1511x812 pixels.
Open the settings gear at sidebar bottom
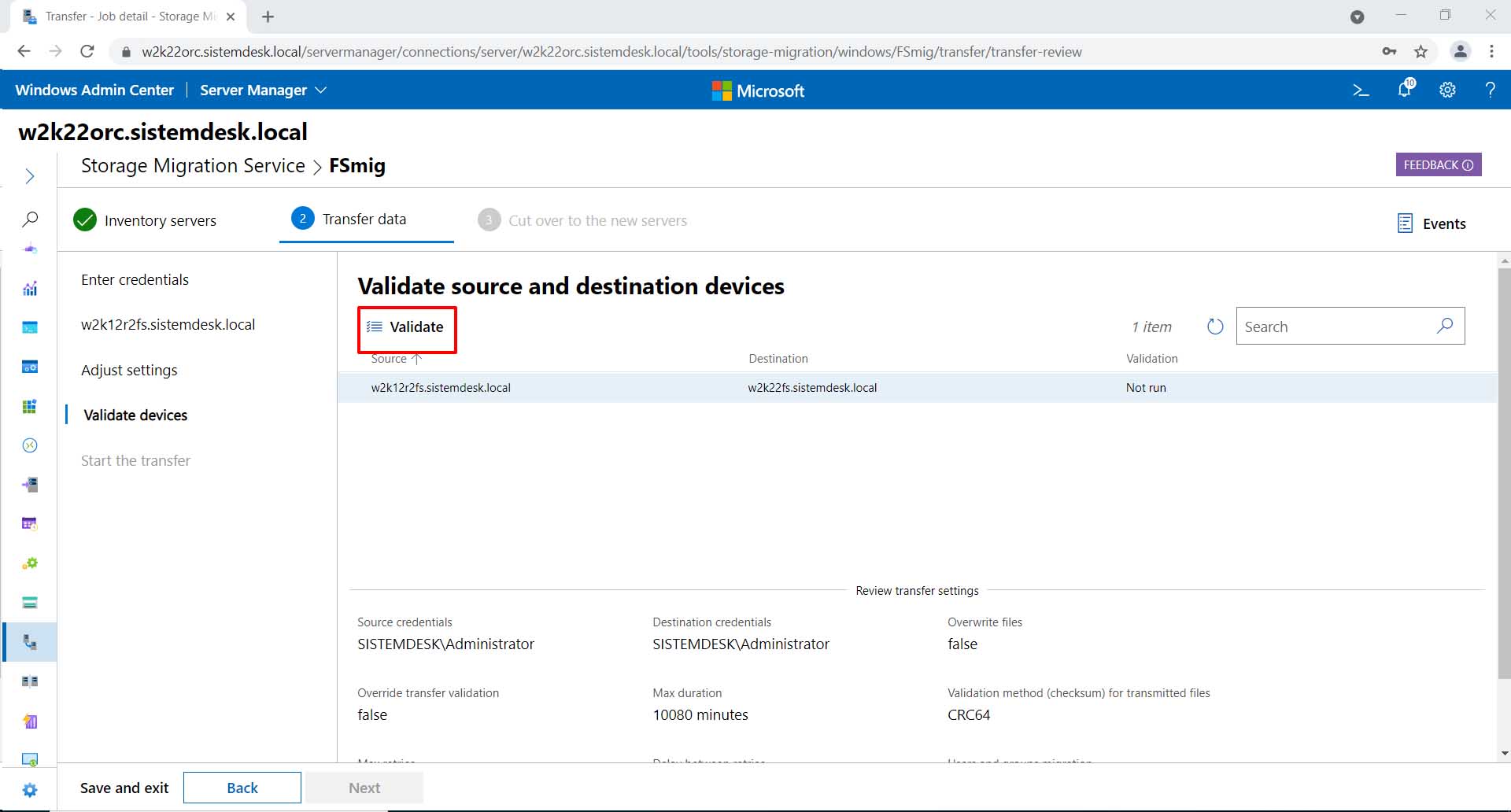point(30,790)
